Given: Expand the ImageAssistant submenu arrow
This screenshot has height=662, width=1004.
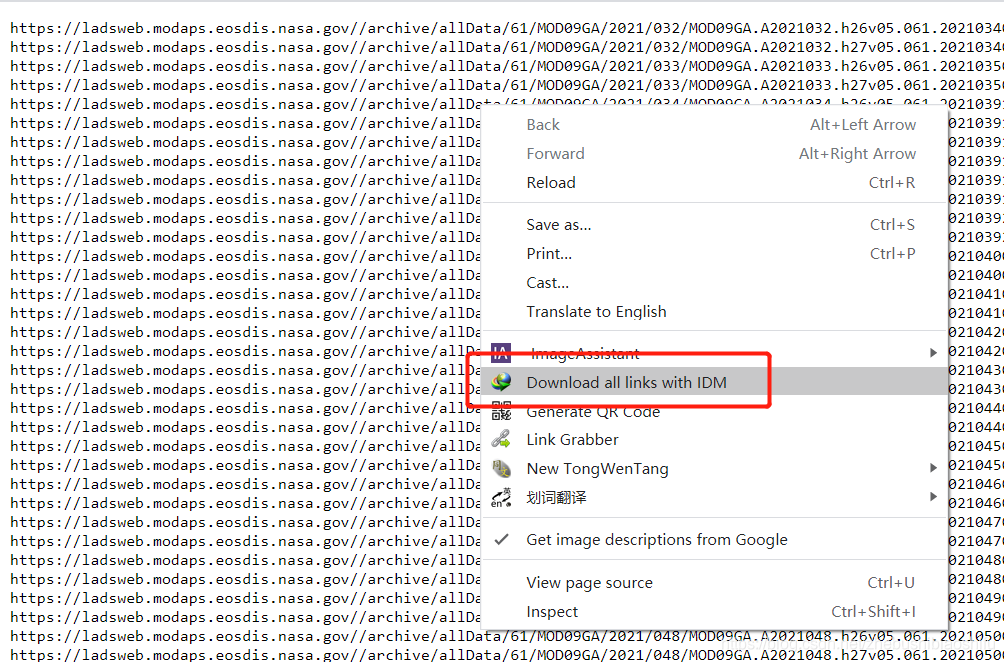Looking at the screenshot, I should click(934, 353).
